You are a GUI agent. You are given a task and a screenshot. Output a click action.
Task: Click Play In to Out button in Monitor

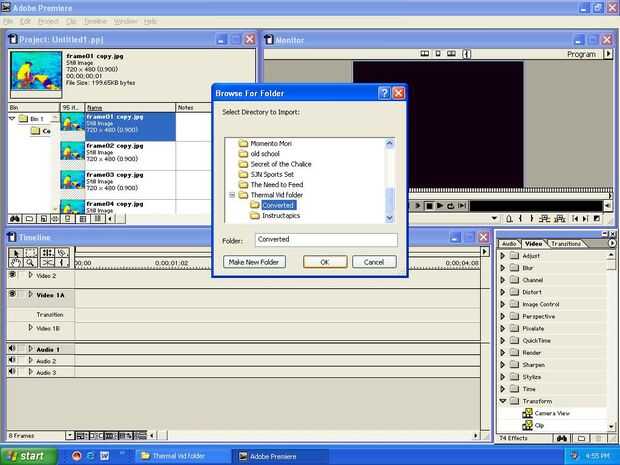(x=461, y=206)
